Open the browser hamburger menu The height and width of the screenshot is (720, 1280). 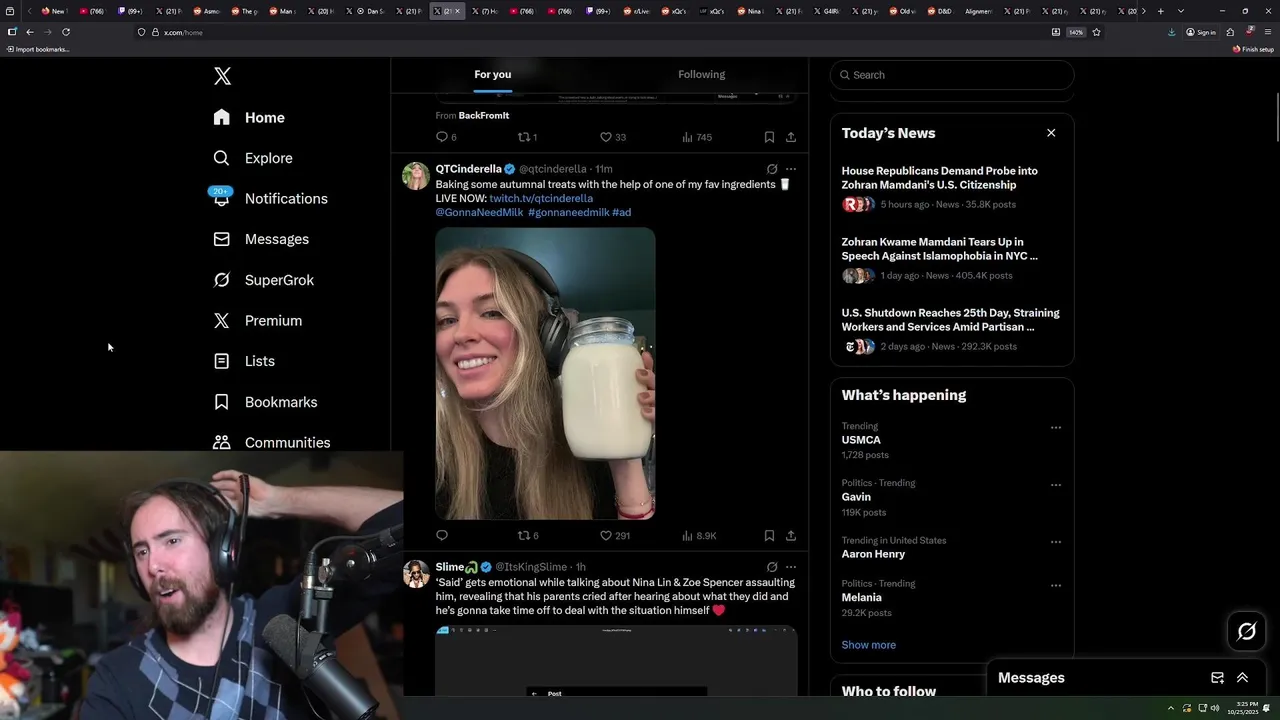[1266, 32]
